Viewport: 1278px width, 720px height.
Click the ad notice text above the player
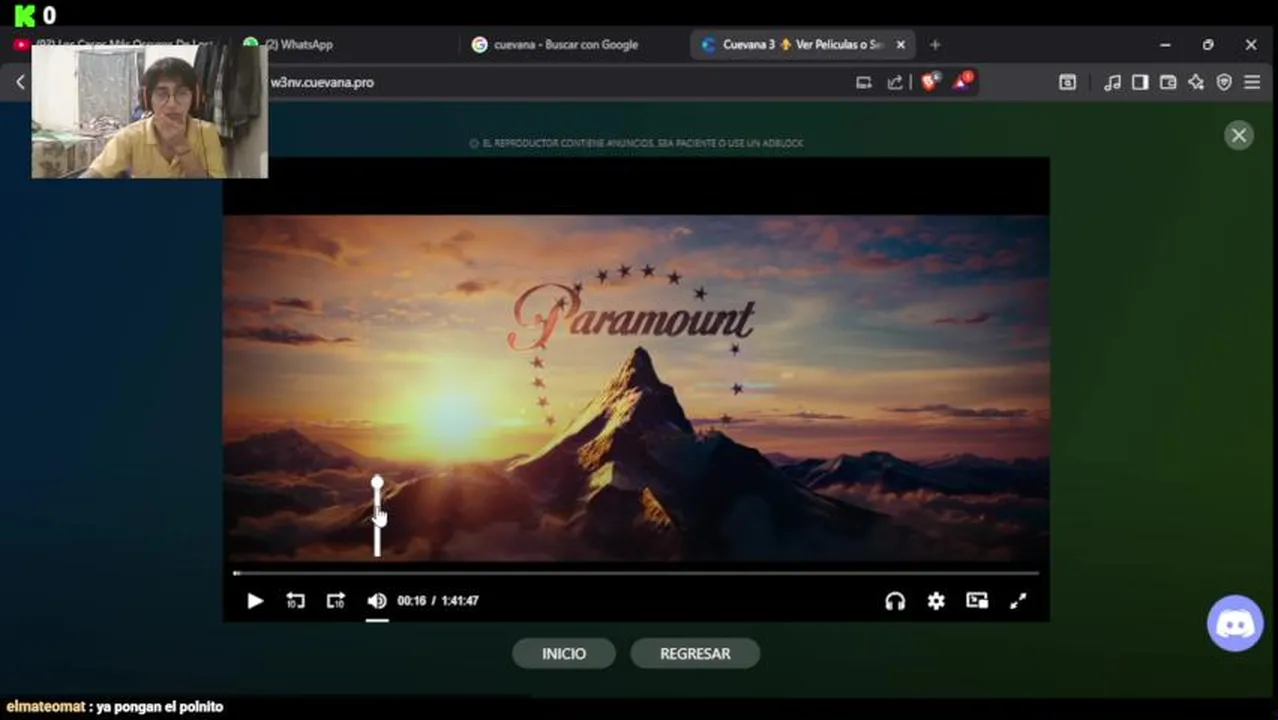(x=637, y=143)
